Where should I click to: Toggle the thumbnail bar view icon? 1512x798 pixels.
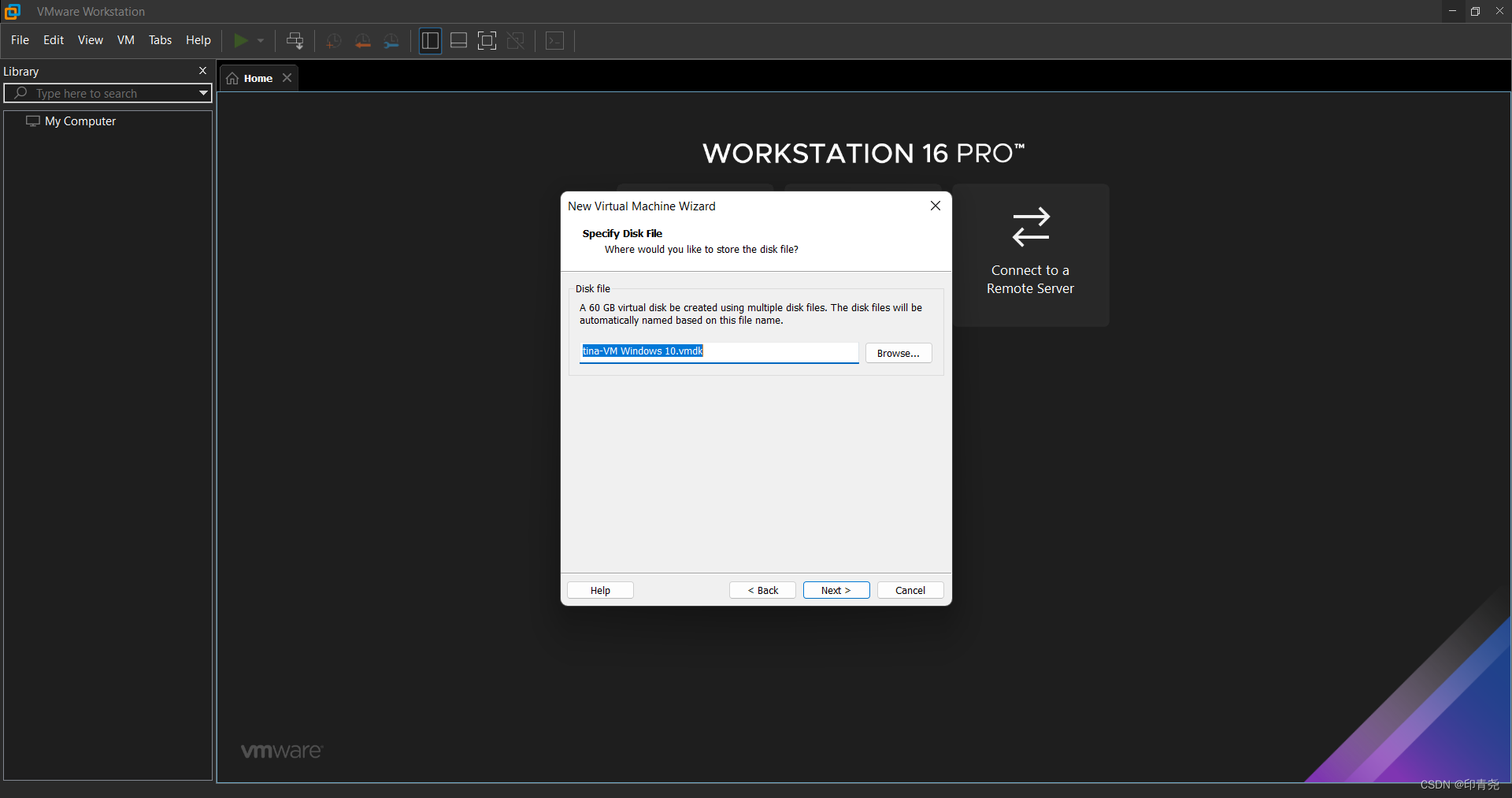[458, 40]
